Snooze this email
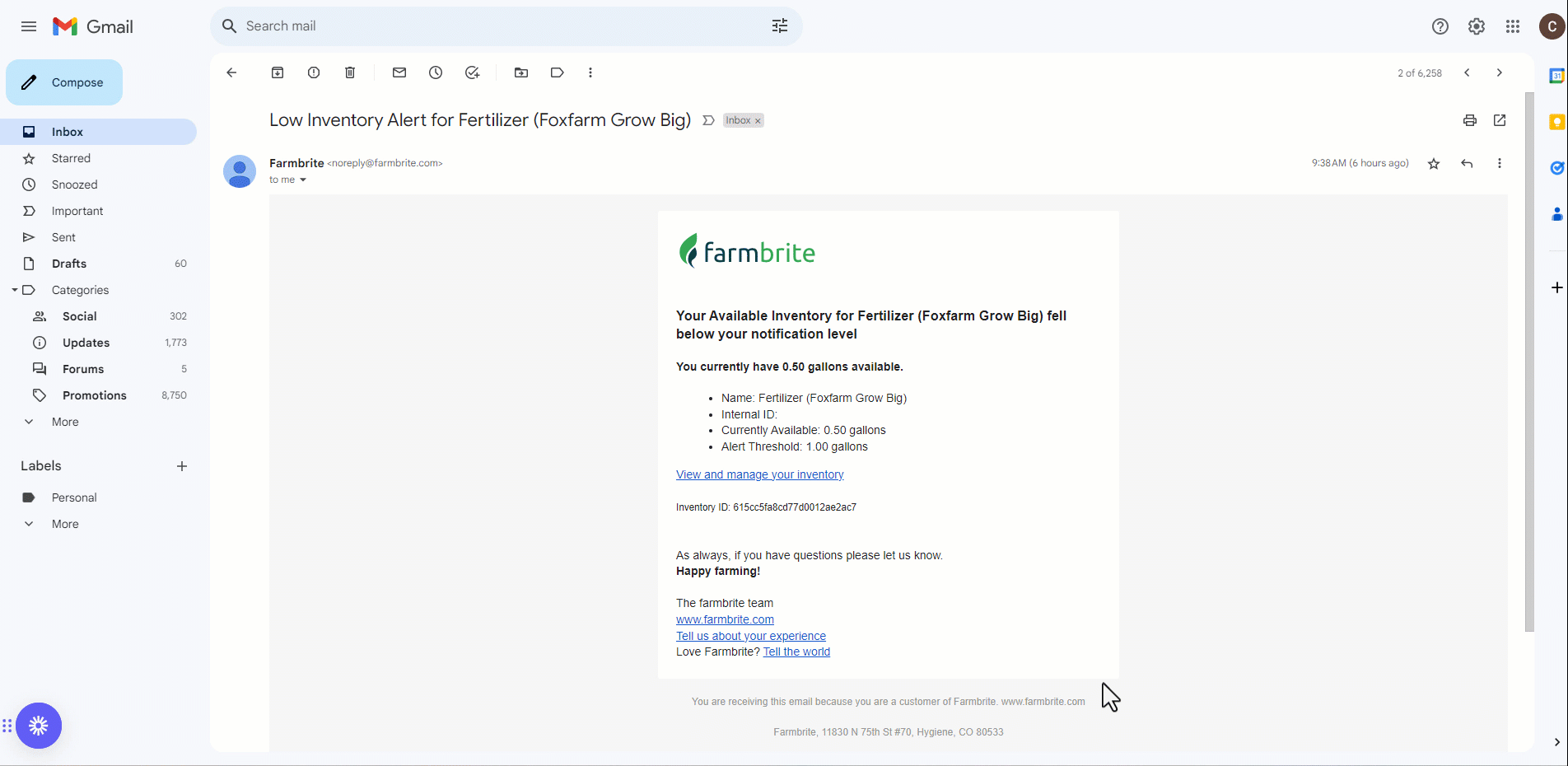 (436, 72)
